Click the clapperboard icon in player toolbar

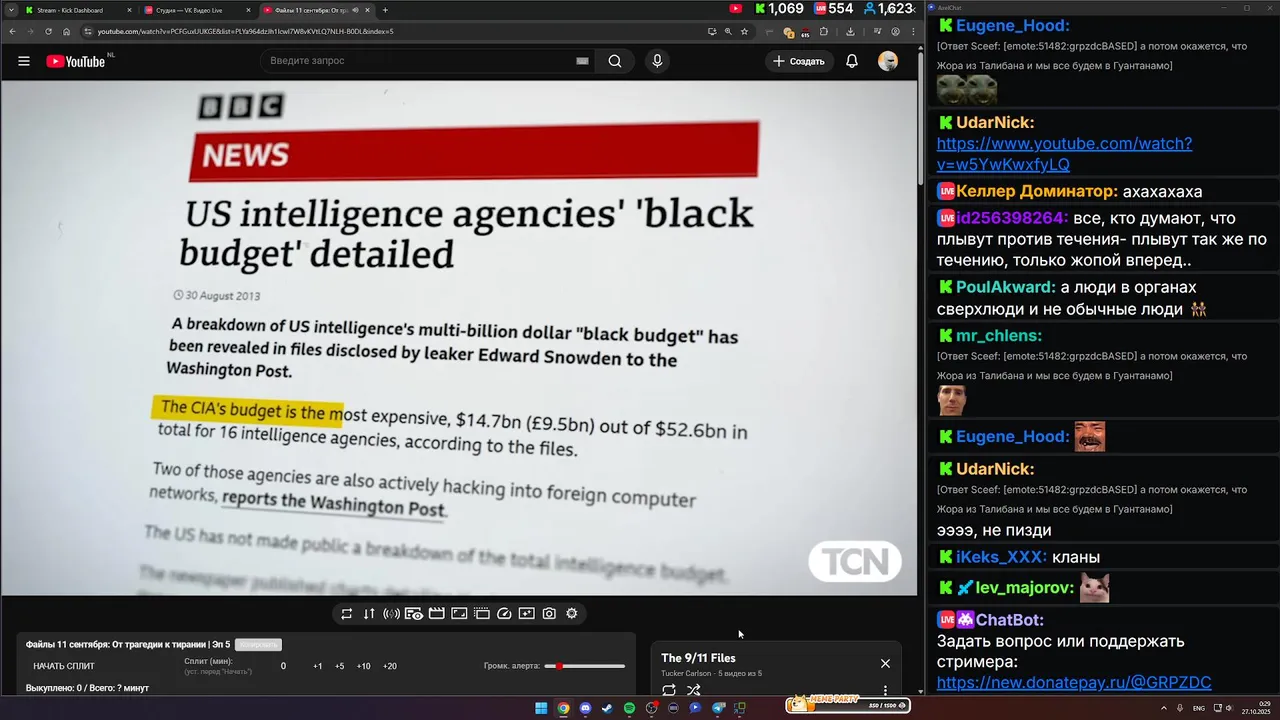pyautogui.click(x=437, y=614)
